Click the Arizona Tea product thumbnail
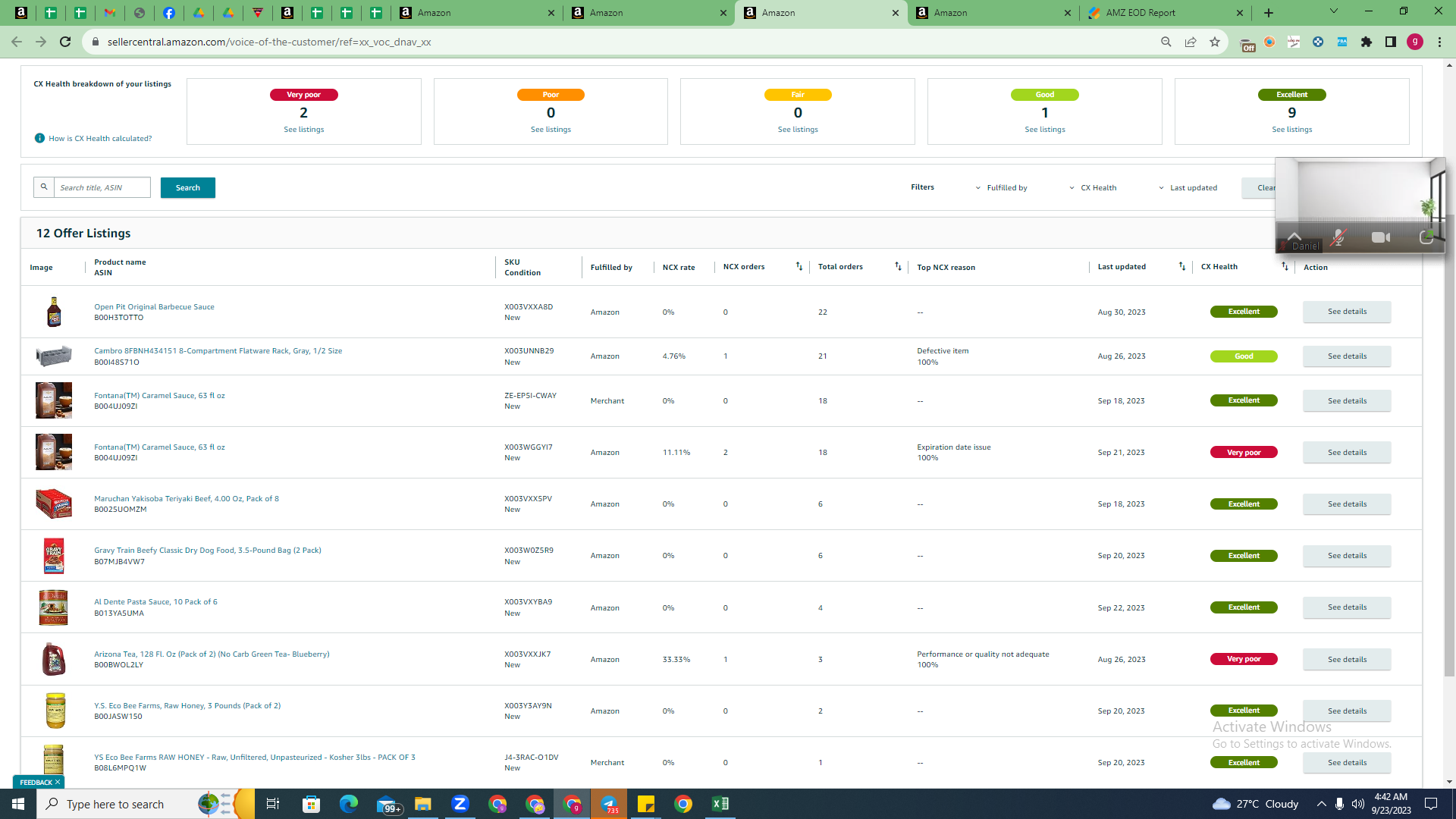Viewport: 1456px width, 819px height. (x=54, y=660)
